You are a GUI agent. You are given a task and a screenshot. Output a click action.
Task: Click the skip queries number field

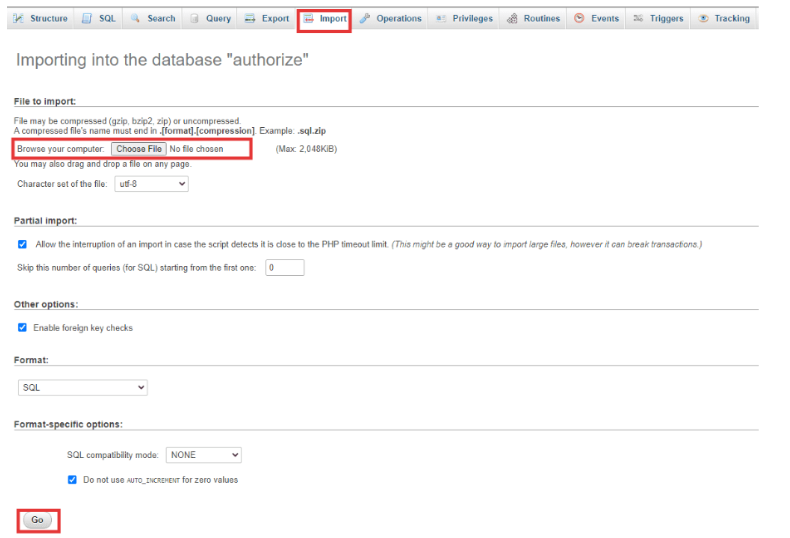point(284,268)
